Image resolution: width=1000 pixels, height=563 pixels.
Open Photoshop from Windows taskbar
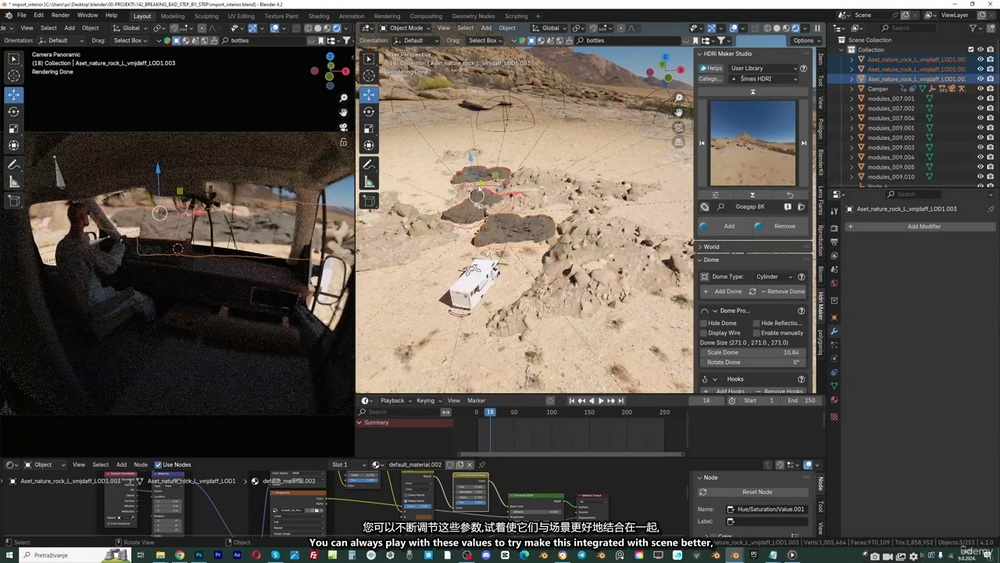(199, 555)
